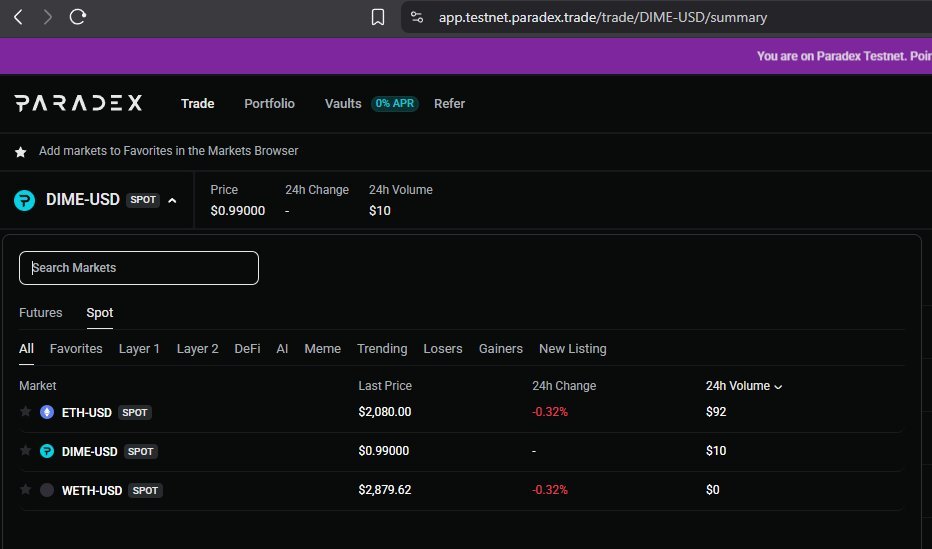Select the WETH-USD market name
The width and height of the screenshot is (932, 549).
coord(92,491)
